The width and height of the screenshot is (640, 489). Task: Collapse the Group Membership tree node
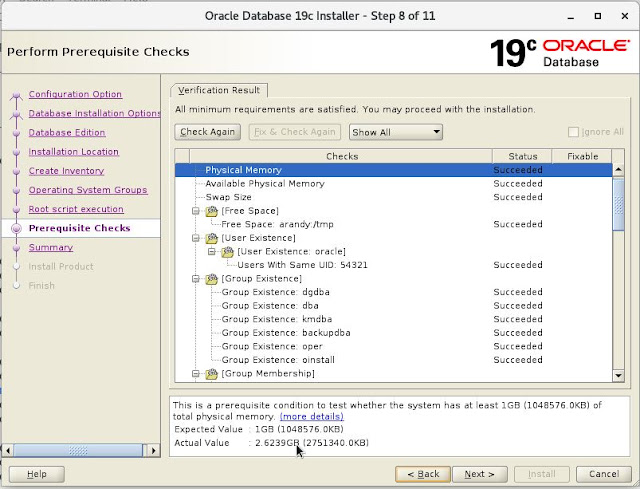(196, 373)
